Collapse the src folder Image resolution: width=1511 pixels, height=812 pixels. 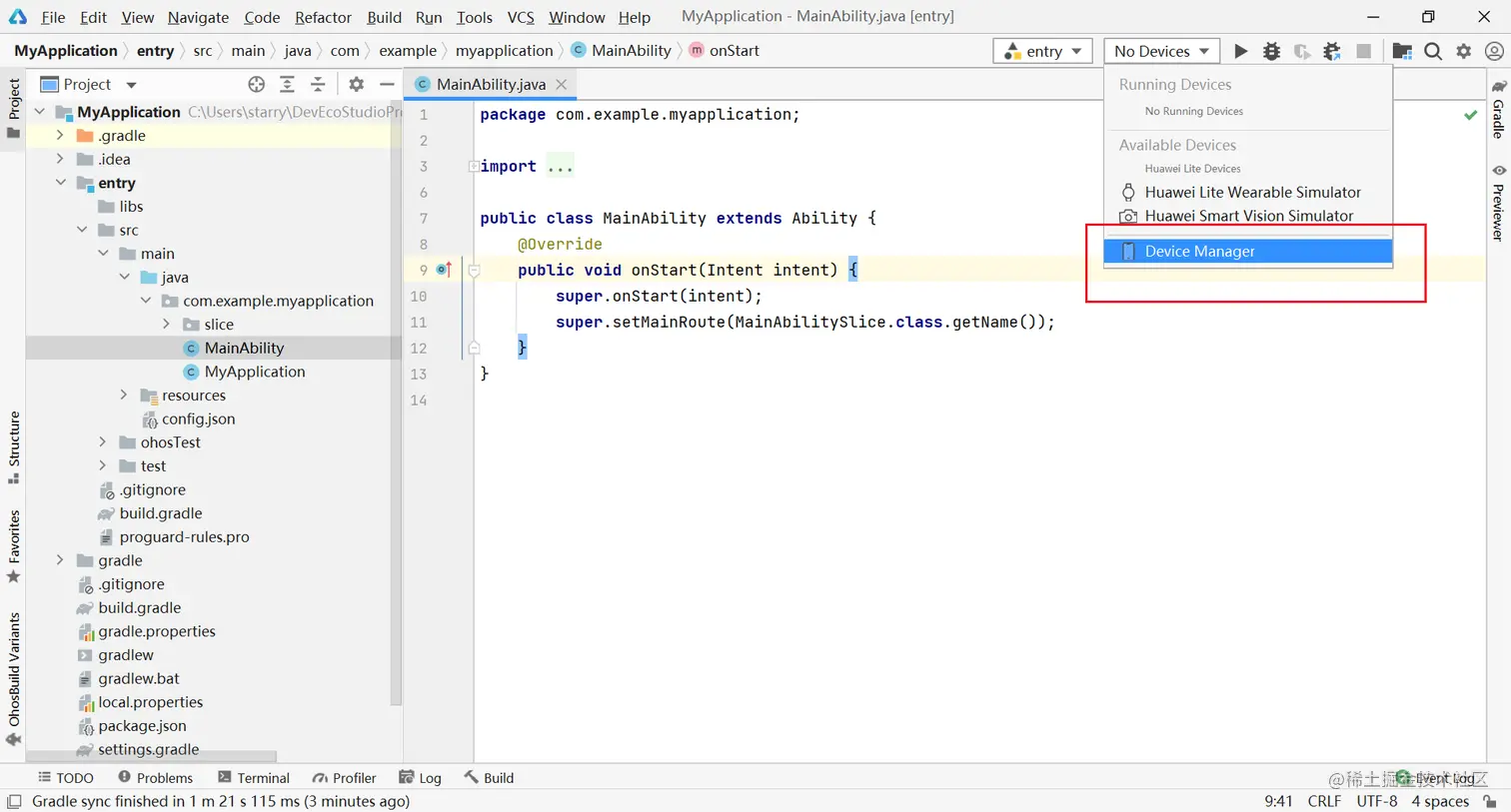point(82,230)
